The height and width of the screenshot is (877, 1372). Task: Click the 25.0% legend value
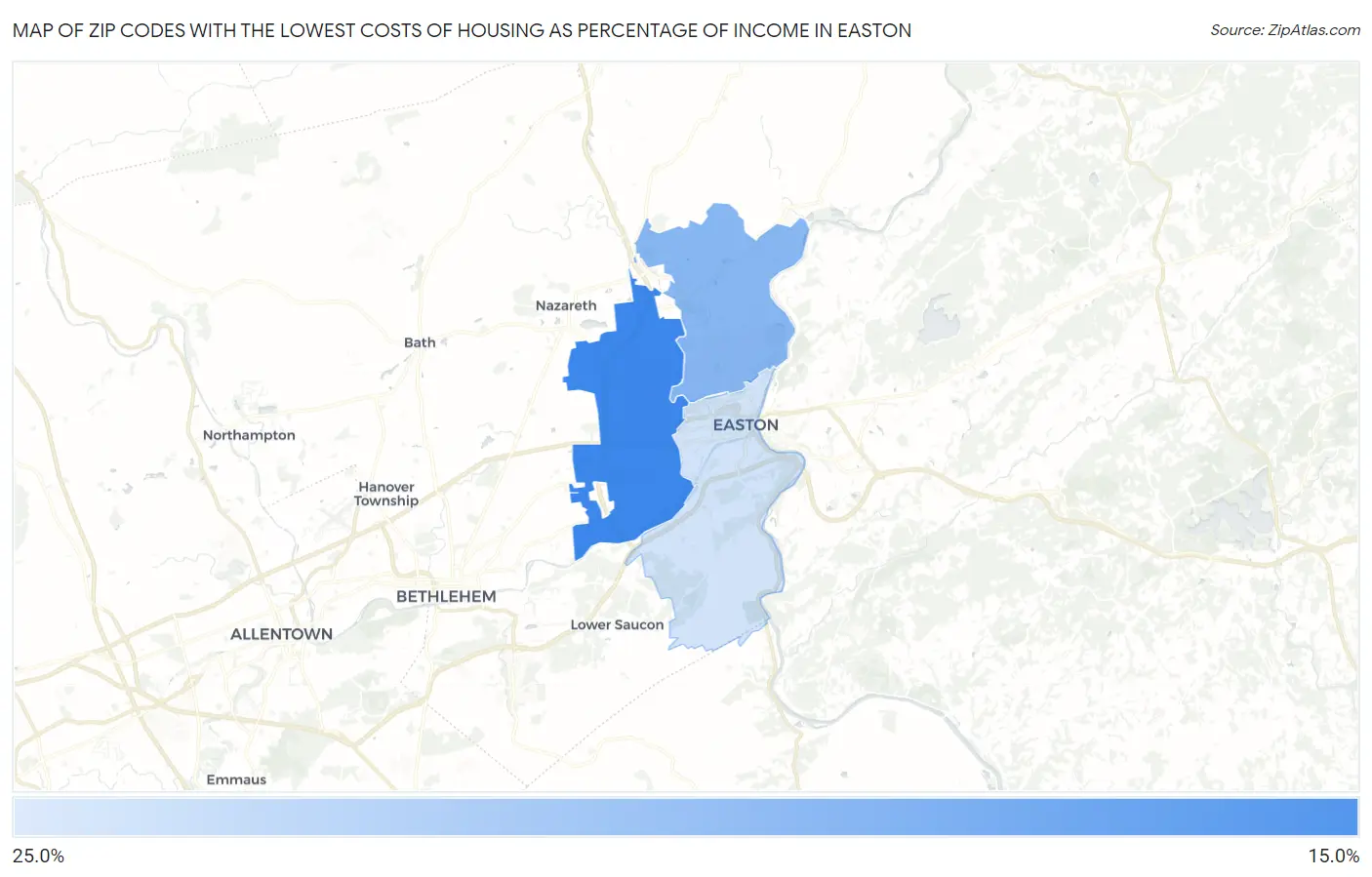point(38,857)
